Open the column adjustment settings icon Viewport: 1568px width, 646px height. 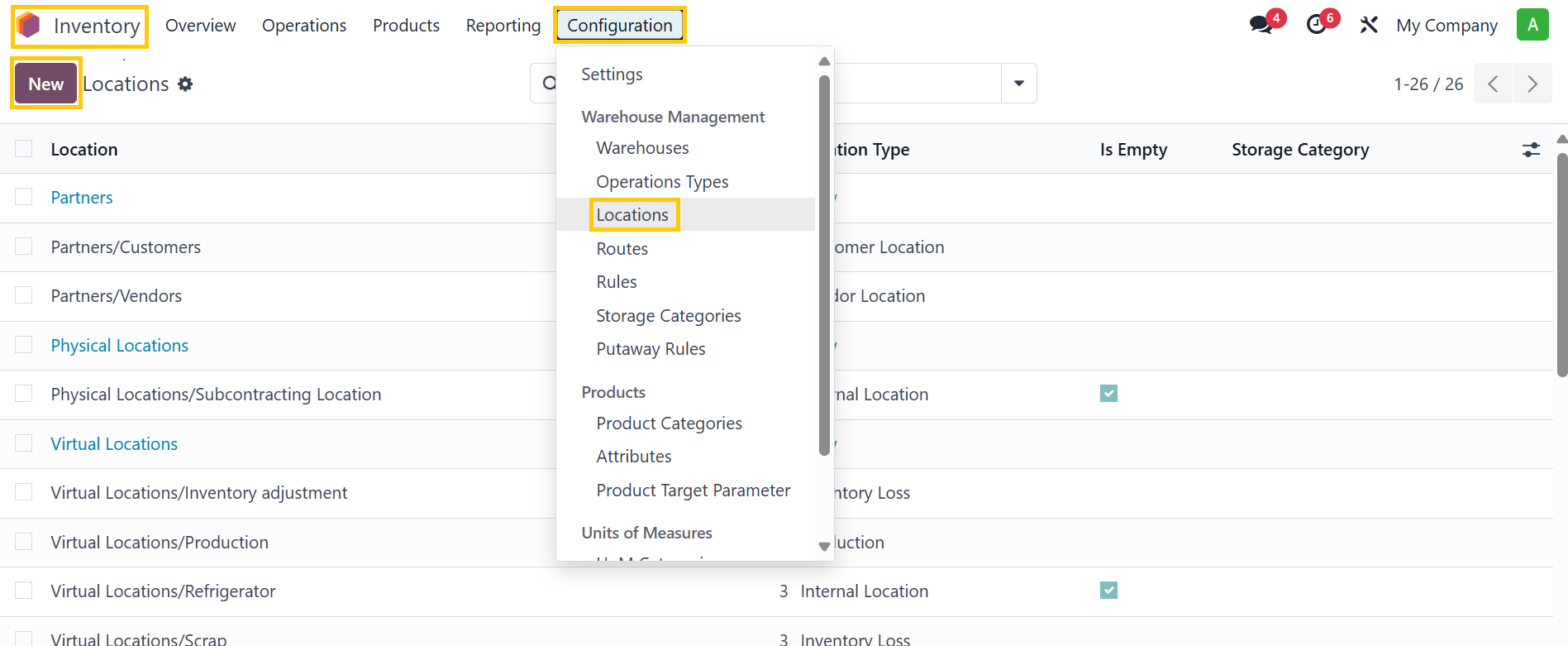tap(1531, 150)
